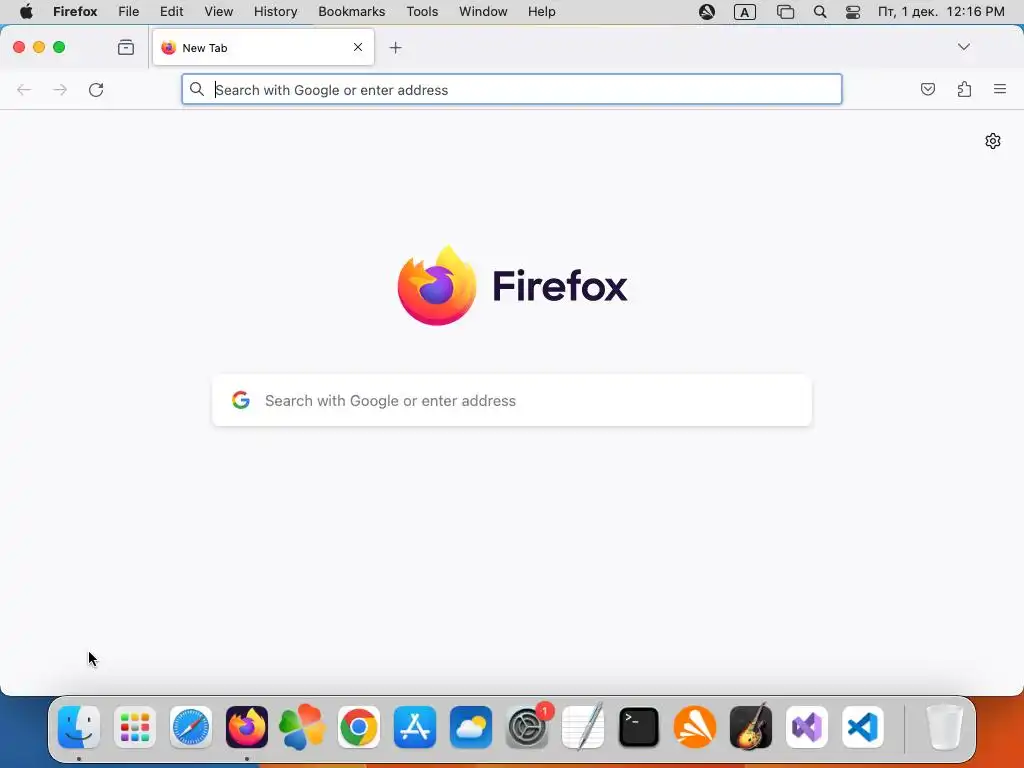Open Firefox View from the tab bar
1024x768 pixels.
[126, 48]
